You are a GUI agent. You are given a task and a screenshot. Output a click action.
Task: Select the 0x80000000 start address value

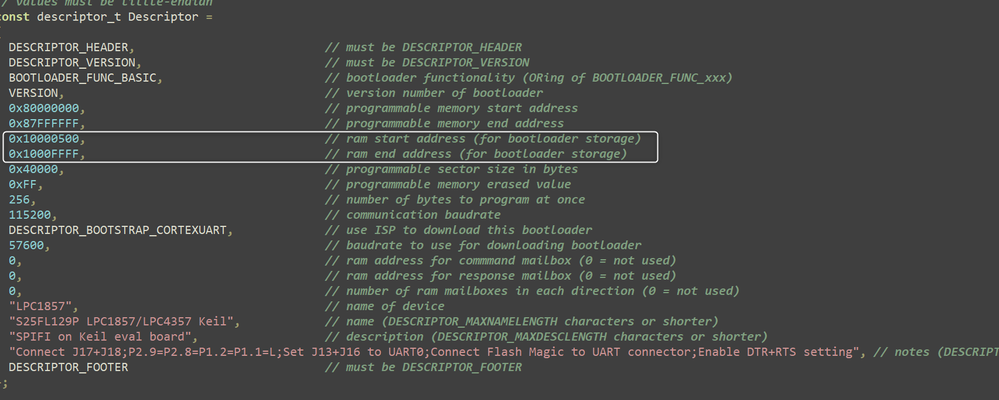click(46, 108)
